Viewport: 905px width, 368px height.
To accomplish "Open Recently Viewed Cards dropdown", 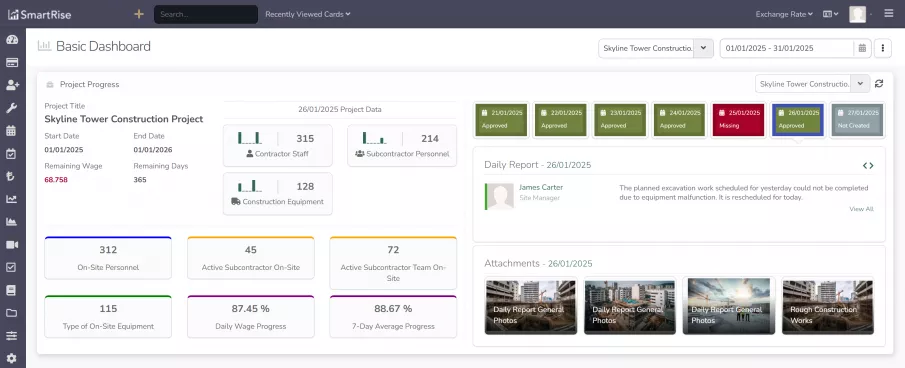I will (x=308, y=14).
